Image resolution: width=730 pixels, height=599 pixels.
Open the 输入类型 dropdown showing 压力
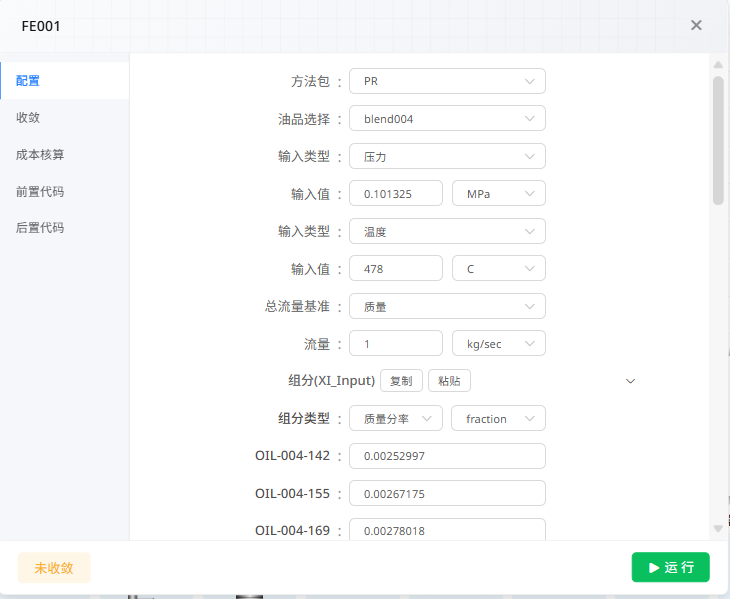447,156
